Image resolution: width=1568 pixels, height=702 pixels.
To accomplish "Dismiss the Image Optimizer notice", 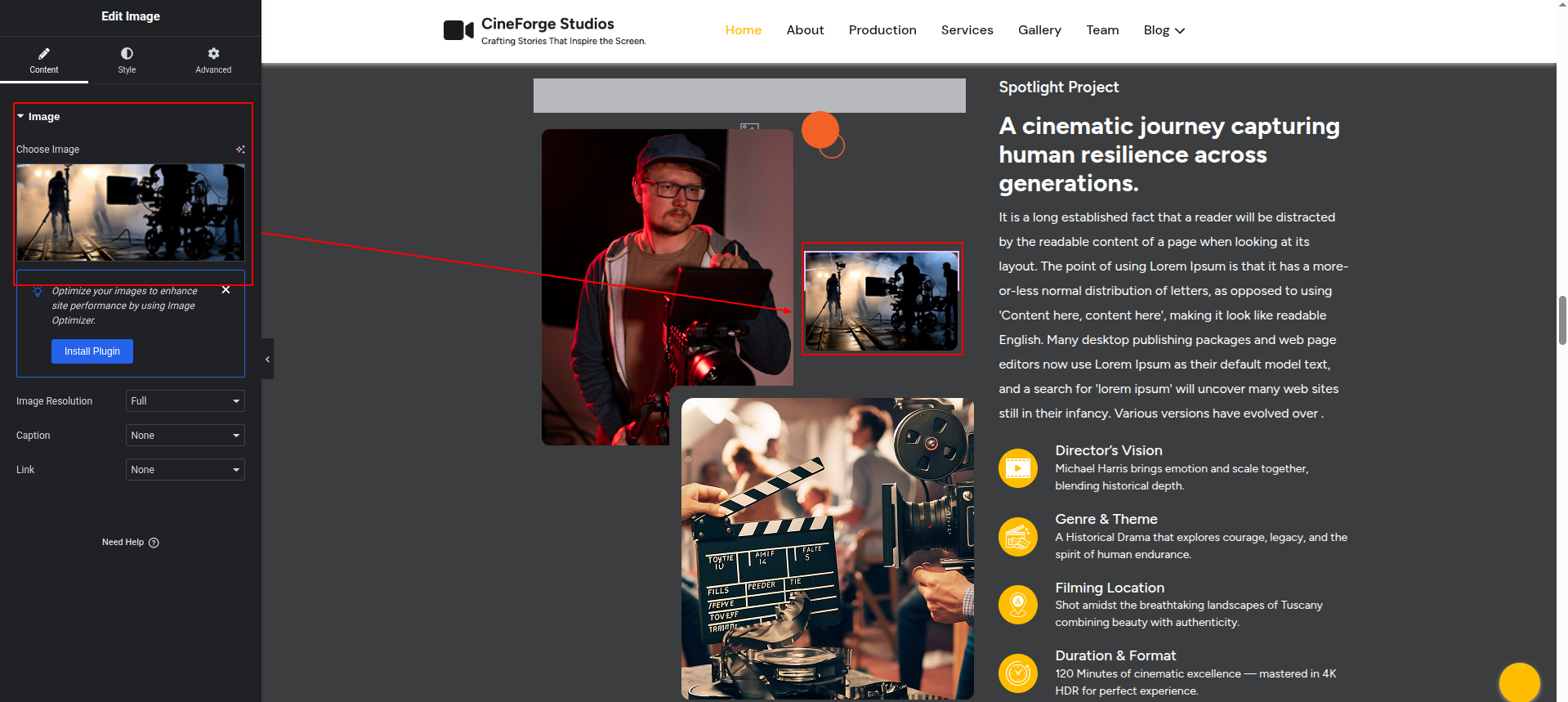I will 226,290.
